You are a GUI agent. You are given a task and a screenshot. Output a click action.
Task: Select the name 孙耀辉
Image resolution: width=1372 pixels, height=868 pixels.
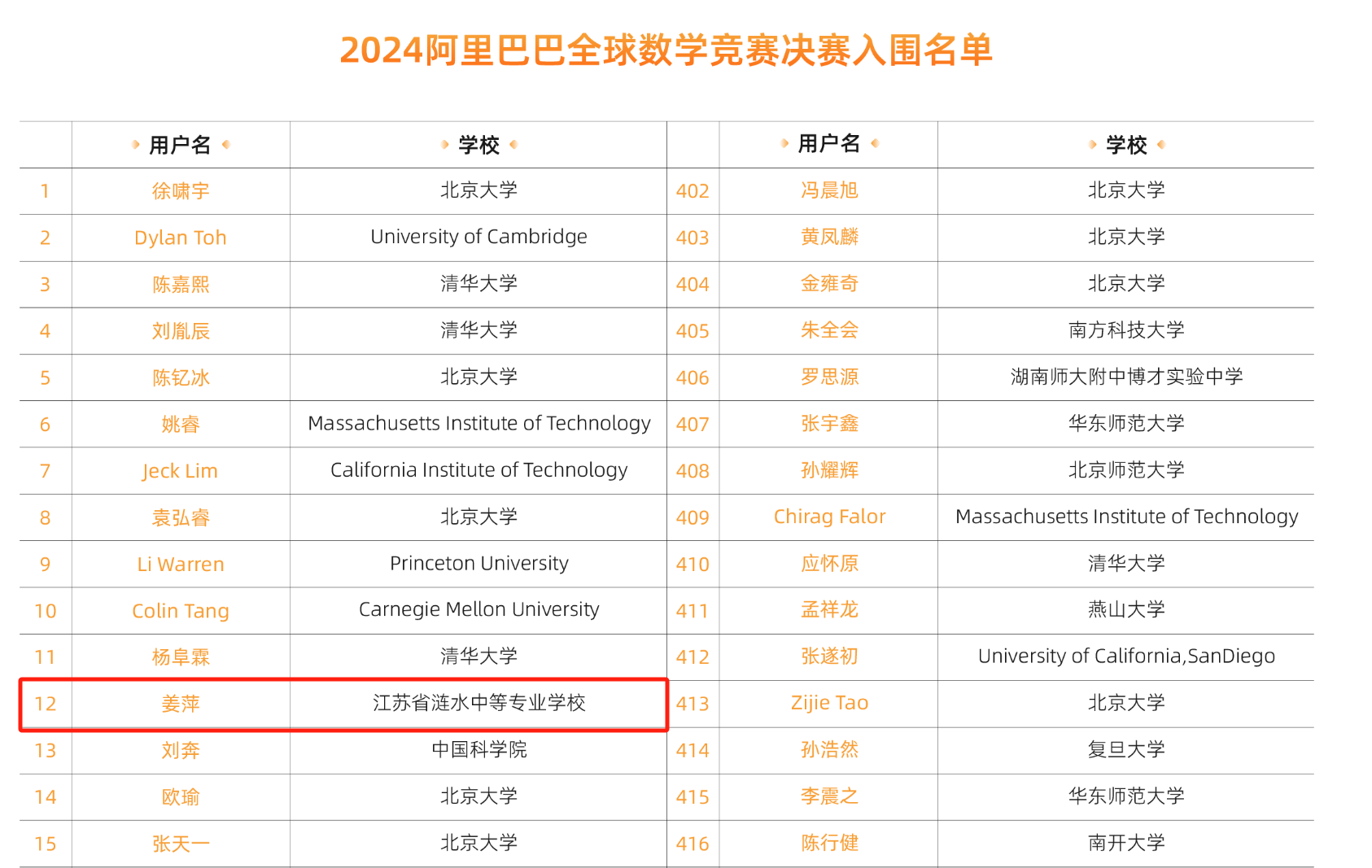(829, 470)
